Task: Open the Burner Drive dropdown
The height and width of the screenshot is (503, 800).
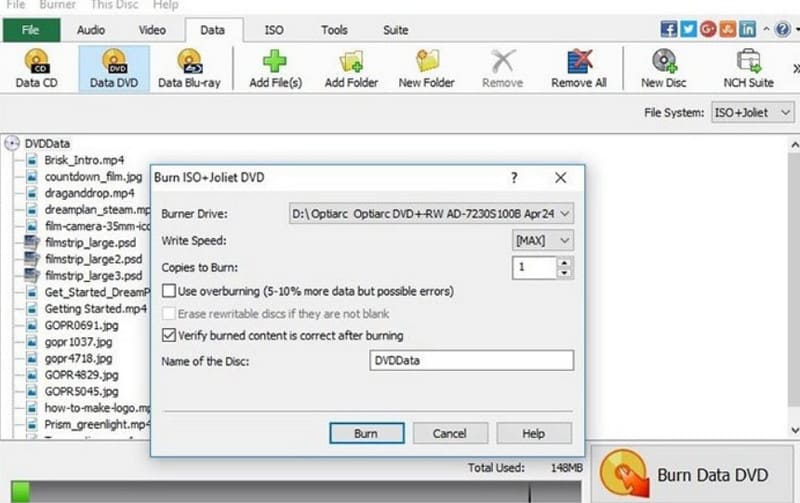Action: tap(431, 213)
